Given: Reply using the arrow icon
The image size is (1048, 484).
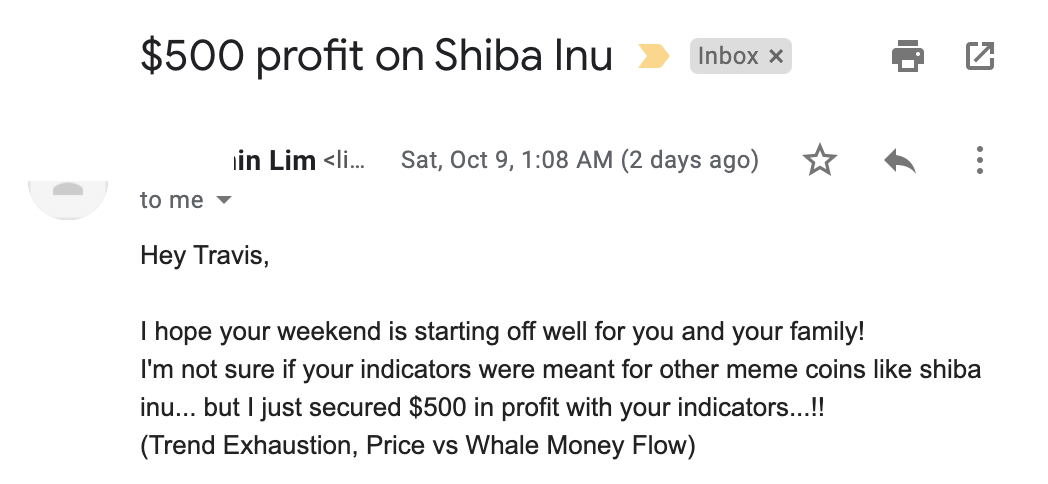Looking at the screenshot, I should [900, 161].
